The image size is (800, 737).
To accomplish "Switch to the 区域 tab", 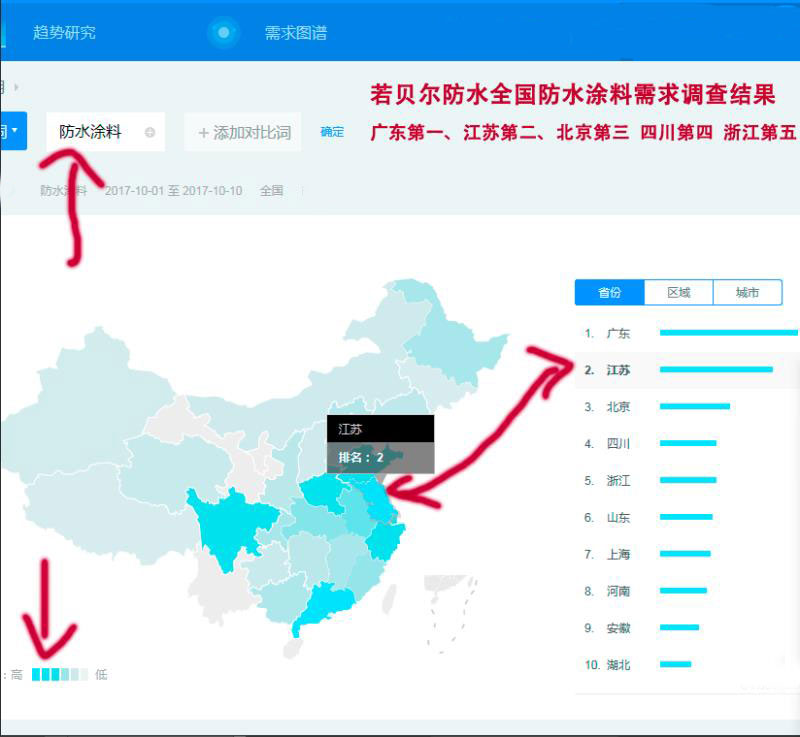I will (679, 292).
